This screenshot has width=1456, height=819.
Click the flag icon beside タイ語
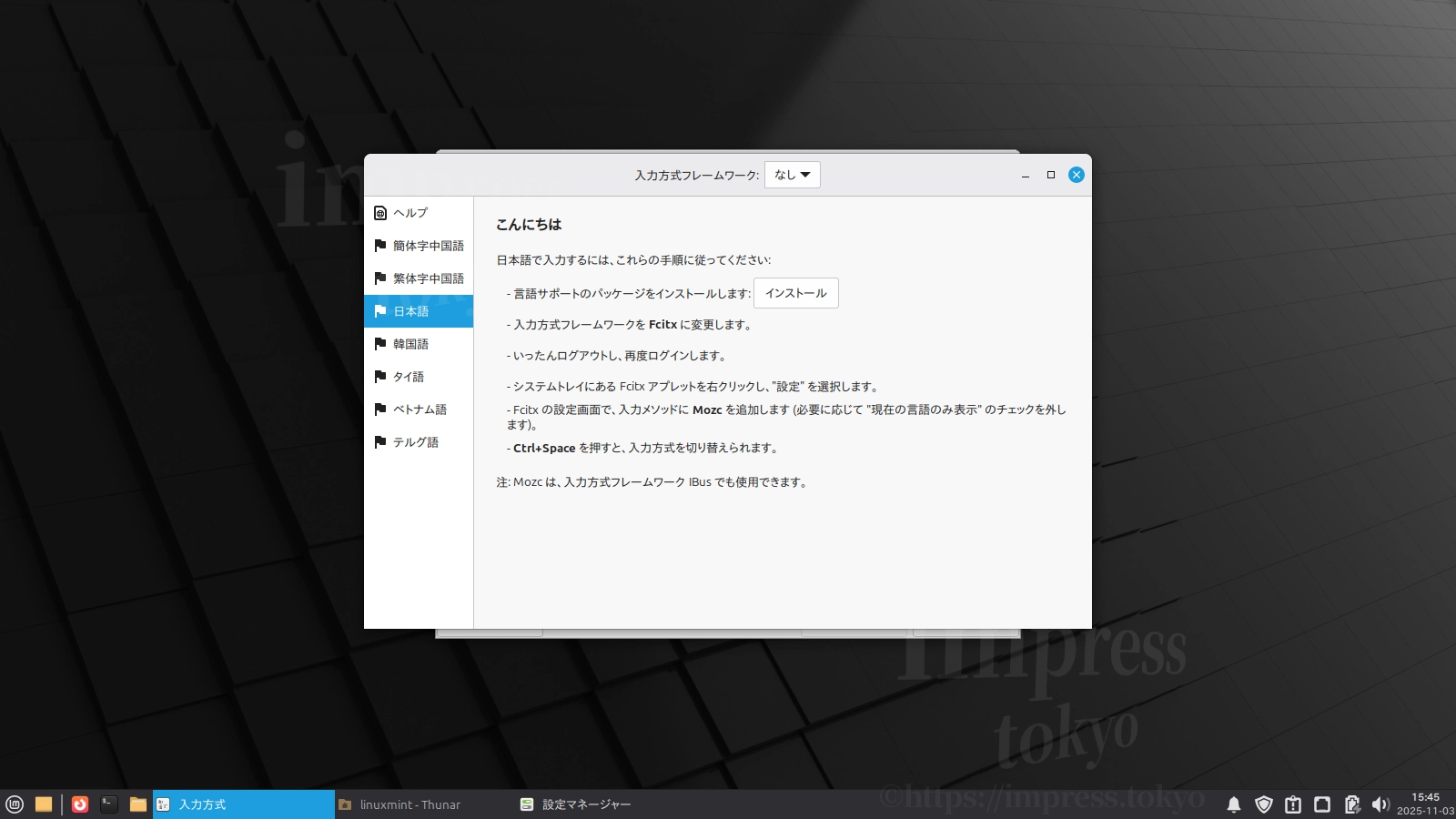coord(380,377)
